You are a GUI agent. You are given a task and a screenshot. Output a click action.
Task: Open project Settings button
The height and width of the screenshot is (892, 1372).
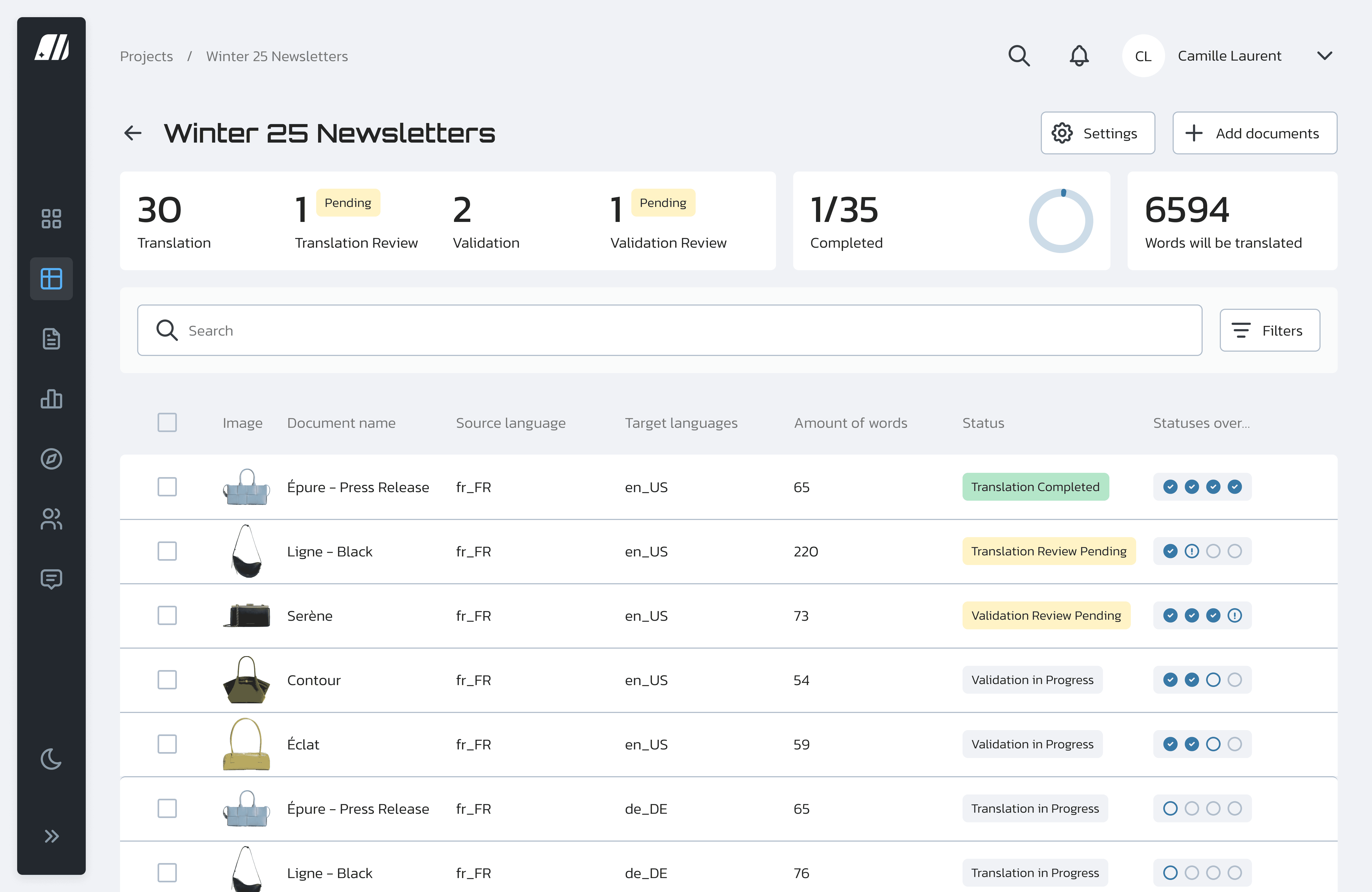coord(1098,133)
